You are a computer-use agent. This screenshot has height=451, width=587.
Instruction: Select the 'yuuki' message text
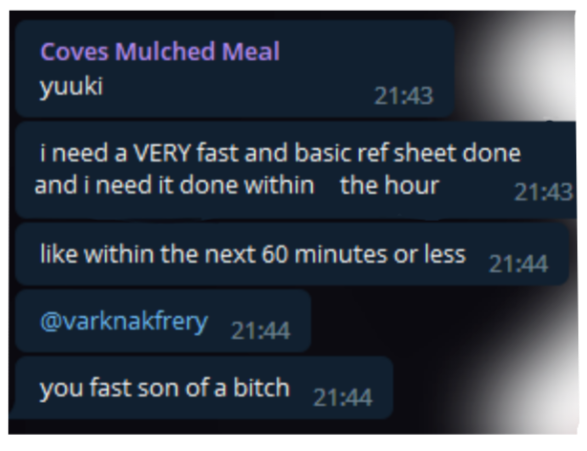point(71,87)
